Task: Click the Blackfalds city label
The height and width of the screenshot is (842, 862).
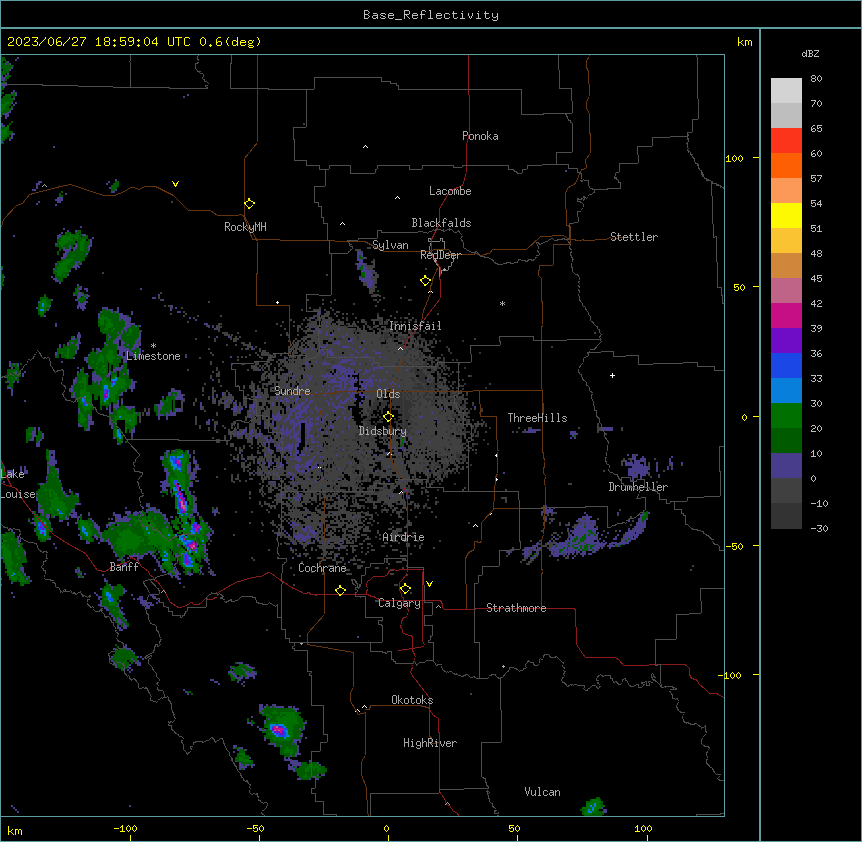Action: (441, 223)
